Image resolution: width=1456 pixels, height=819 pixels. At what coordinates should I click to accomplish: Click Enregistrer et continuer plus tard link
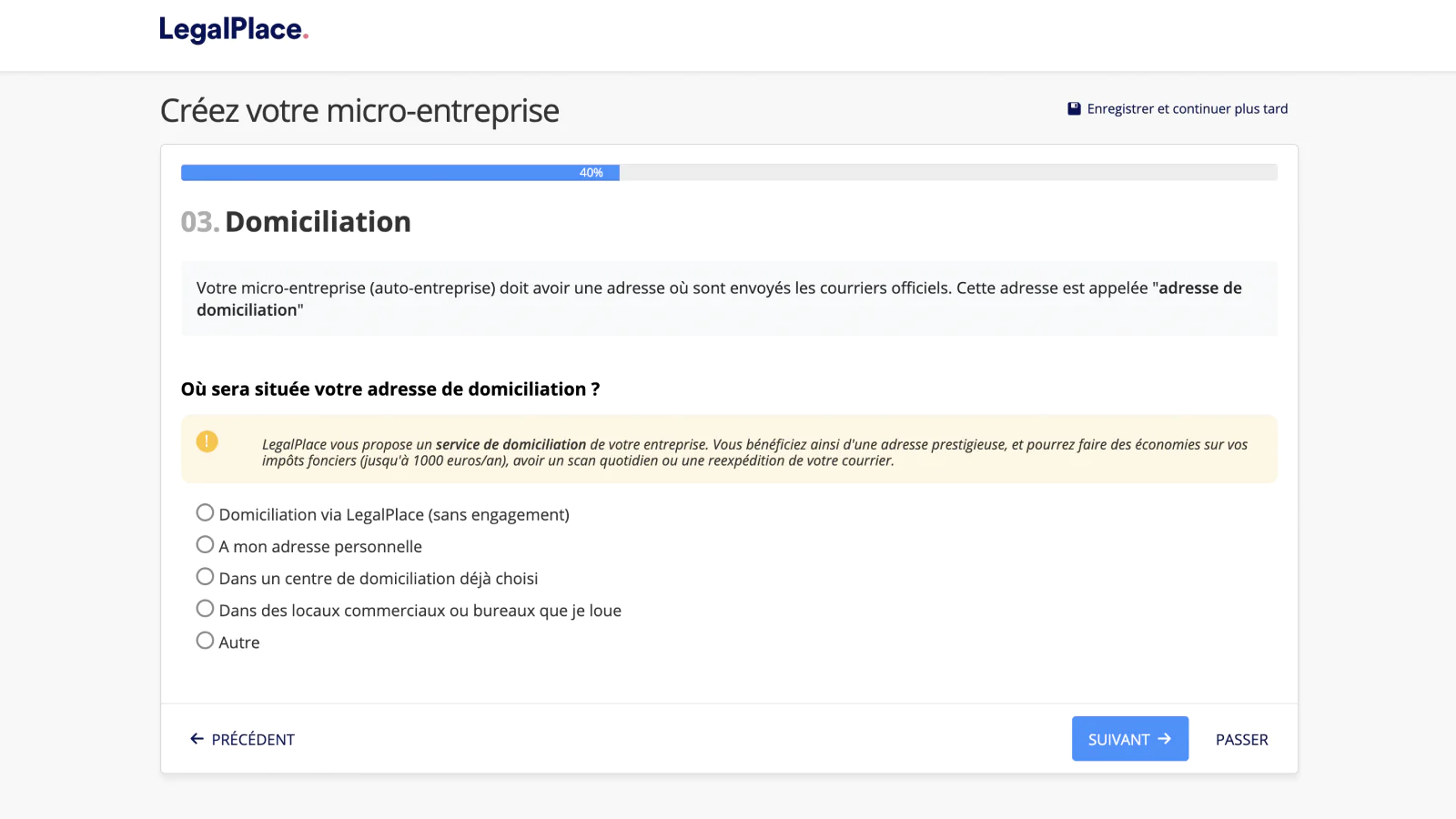(1187, 109)
